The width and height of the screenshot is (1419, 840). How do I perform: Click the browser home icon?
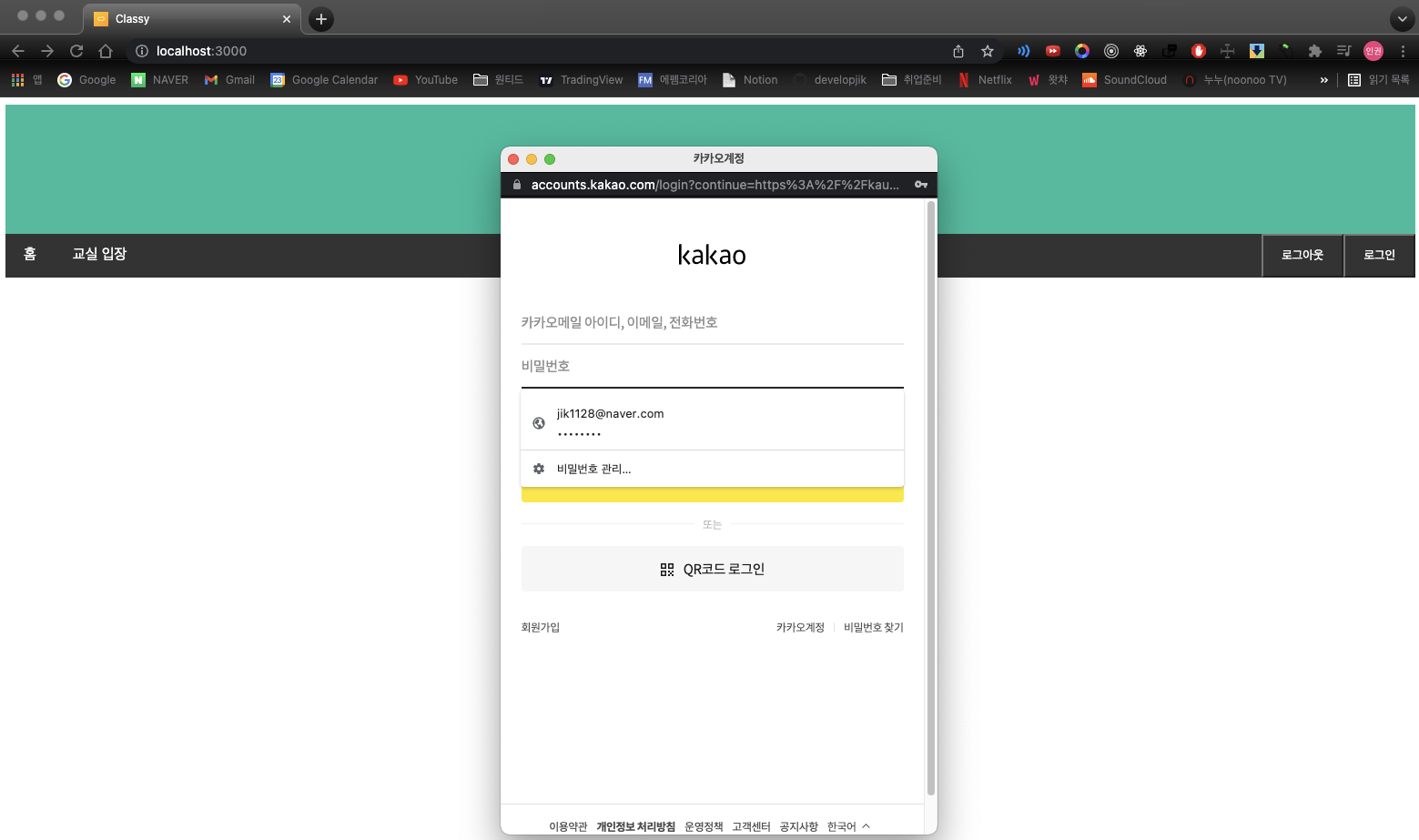coord(106,51)
